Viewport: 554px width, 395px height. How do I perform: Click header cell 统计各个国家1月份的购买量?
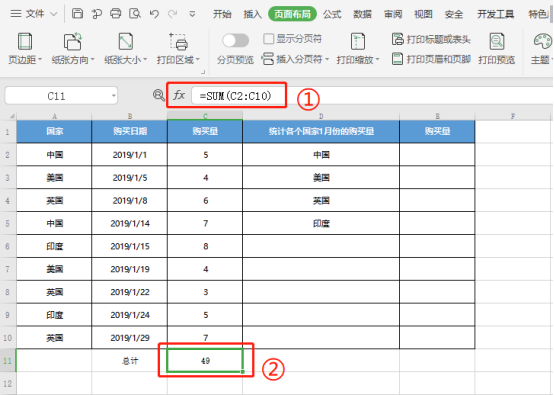[321, 131]
